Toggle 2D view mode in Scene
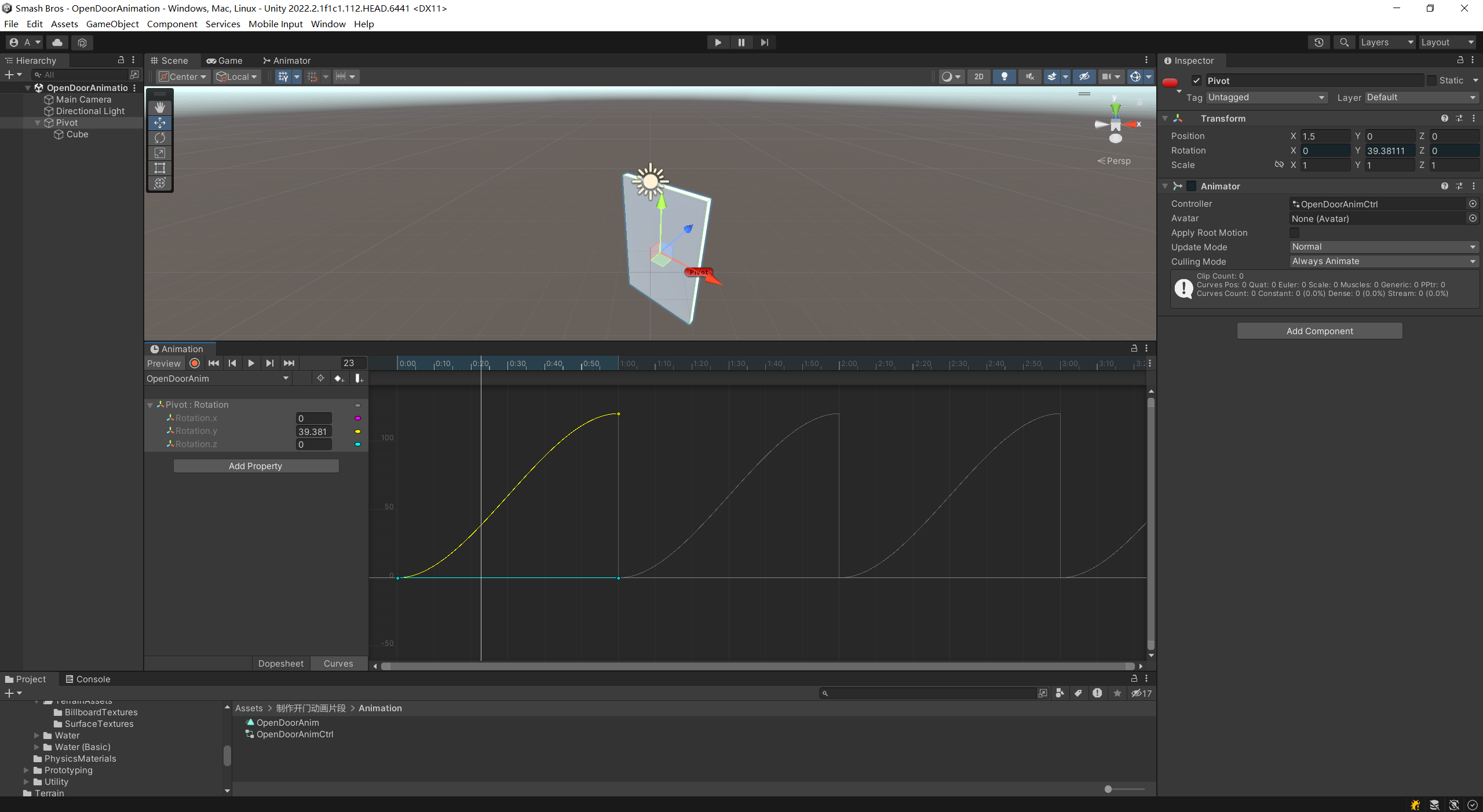Image resolution: width=1483 pixels, height=812 pixels. coord(978,76)
